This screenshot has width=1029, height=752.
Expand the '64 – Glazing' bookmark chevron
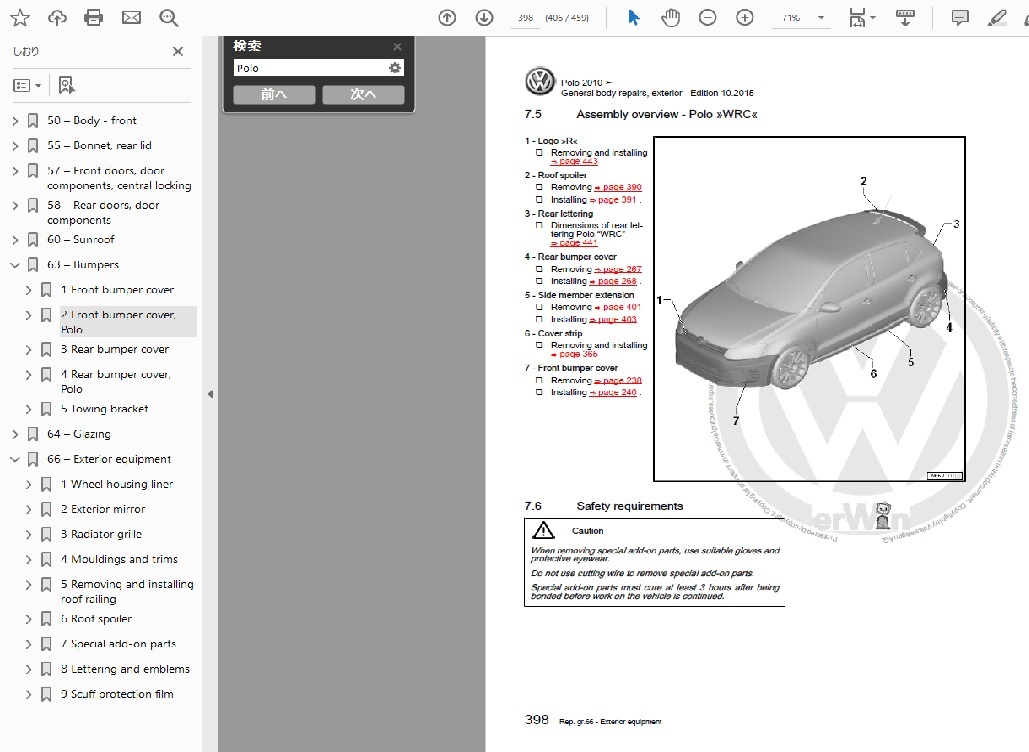[x=15, y=434]
